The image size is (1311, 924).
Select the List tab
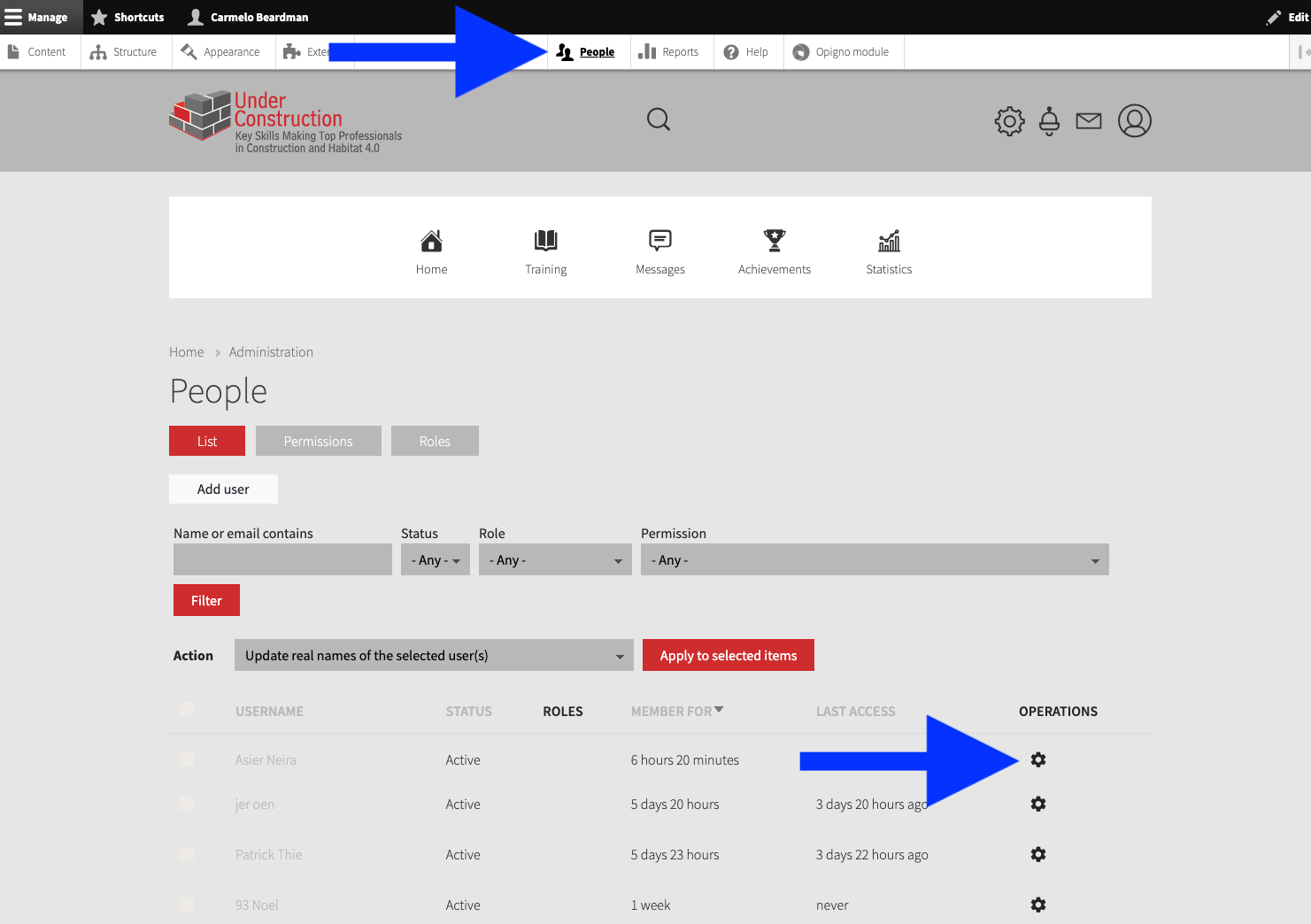pos(207,441)
